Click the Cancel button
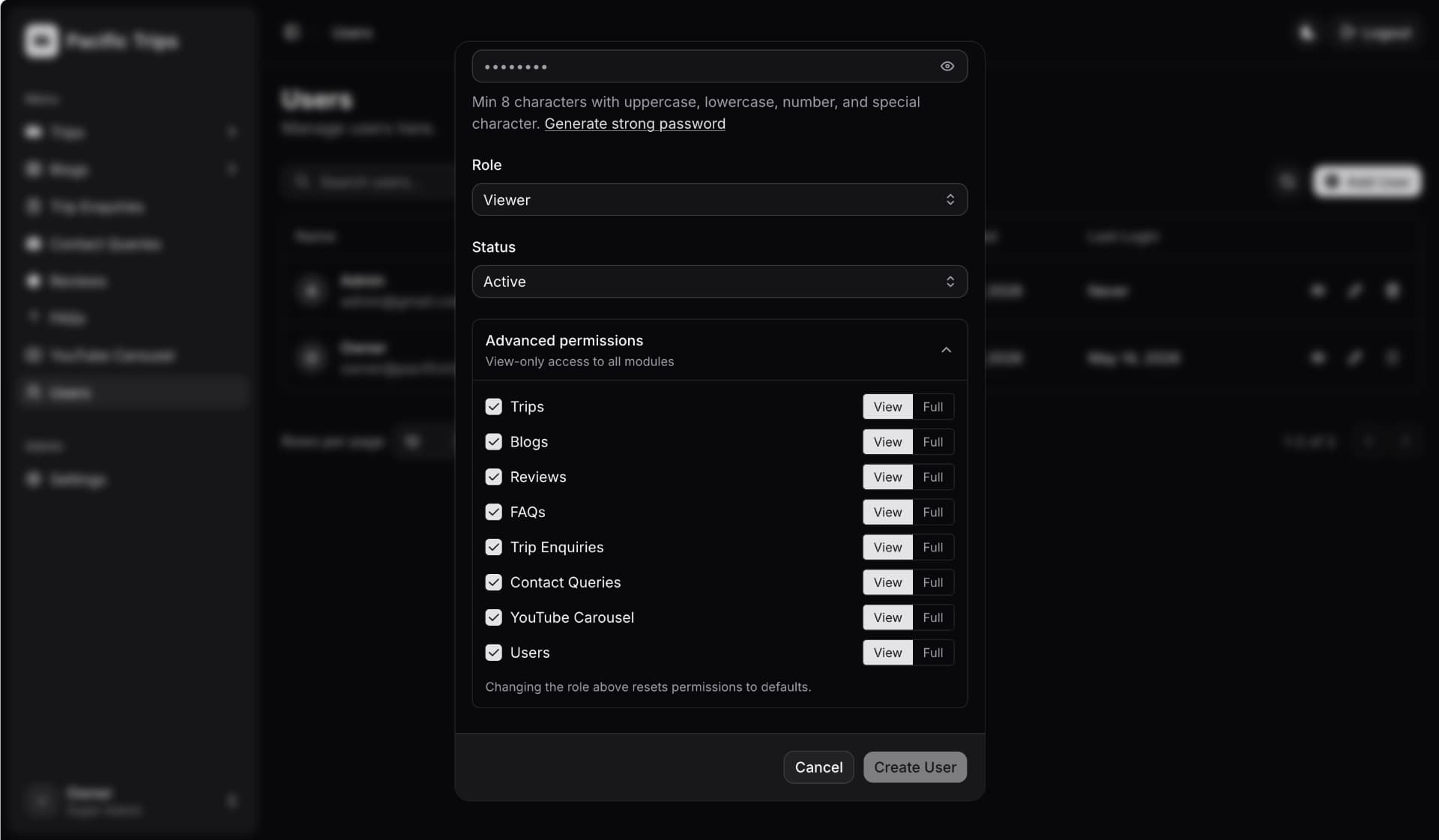1439x840 pixels. coord(818,767)
